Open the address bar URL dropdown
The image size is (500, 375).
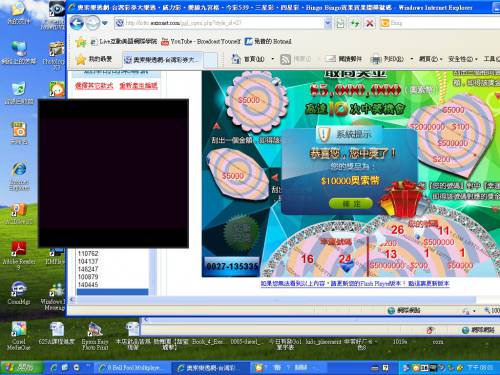coord(328,23)
